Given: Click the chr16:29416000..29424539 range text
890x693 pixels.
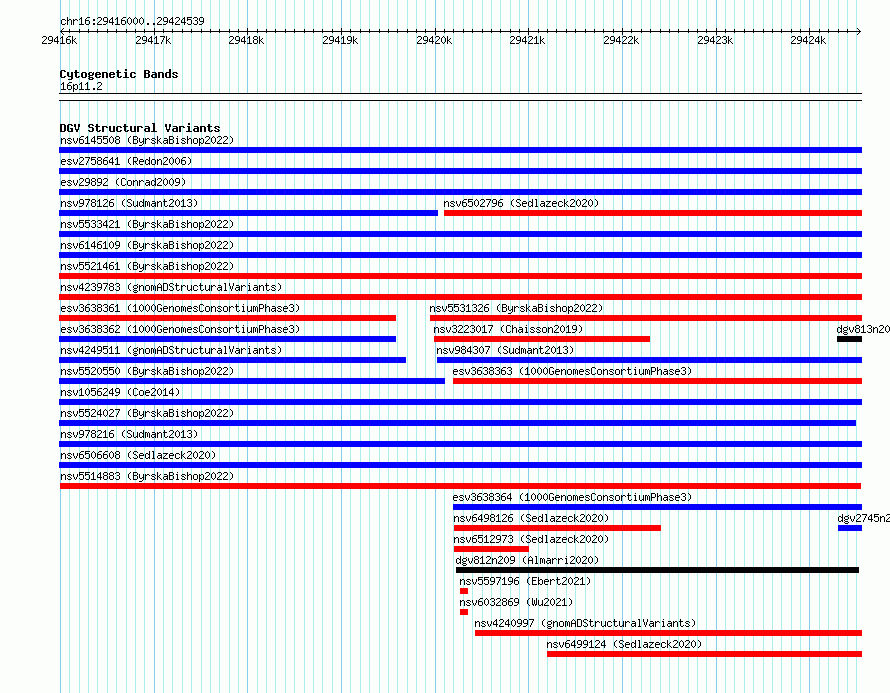Looking at the screenshot, I should coord(132,21).
